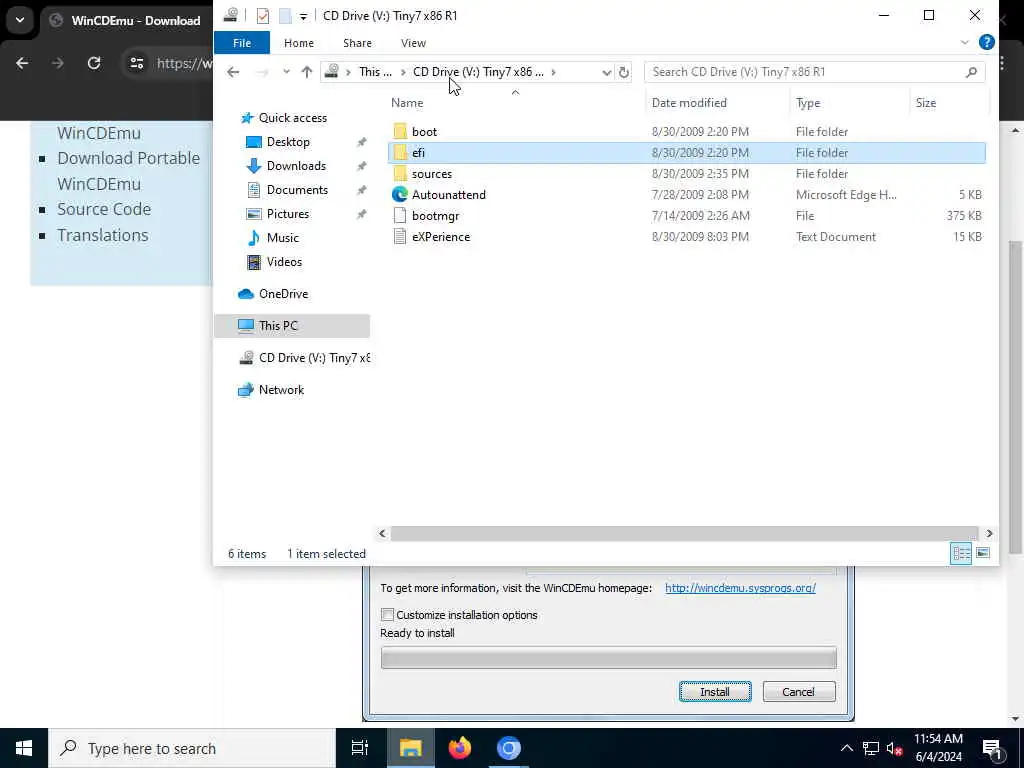The image size is (1024, 768).
Task: Open Downloads in navigation pane
Action: coord(296,166)
